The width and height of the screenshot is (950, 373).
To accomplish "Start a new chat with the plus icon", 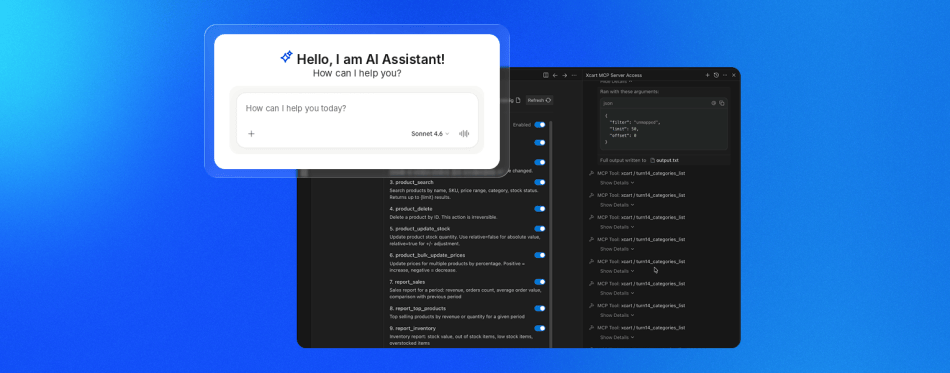I will 707,75.
